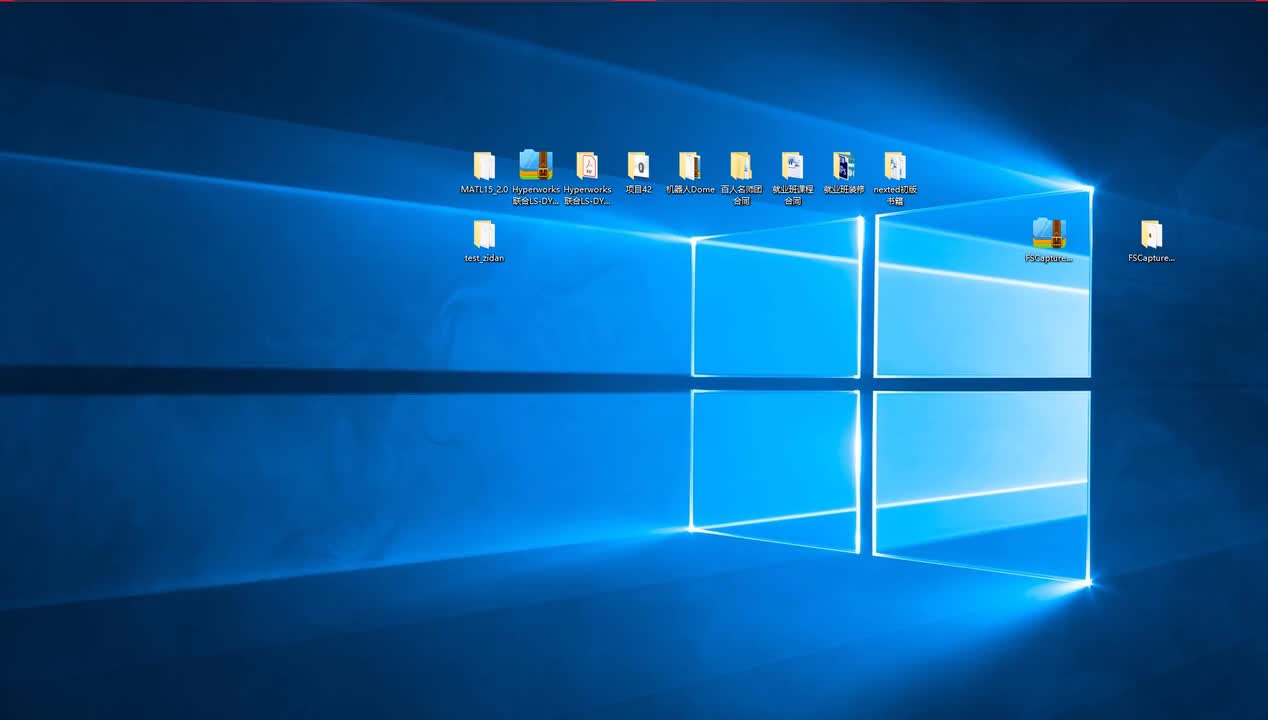Select the Hyperworks archive file with WinRAR icon

[x=536, y=165]
